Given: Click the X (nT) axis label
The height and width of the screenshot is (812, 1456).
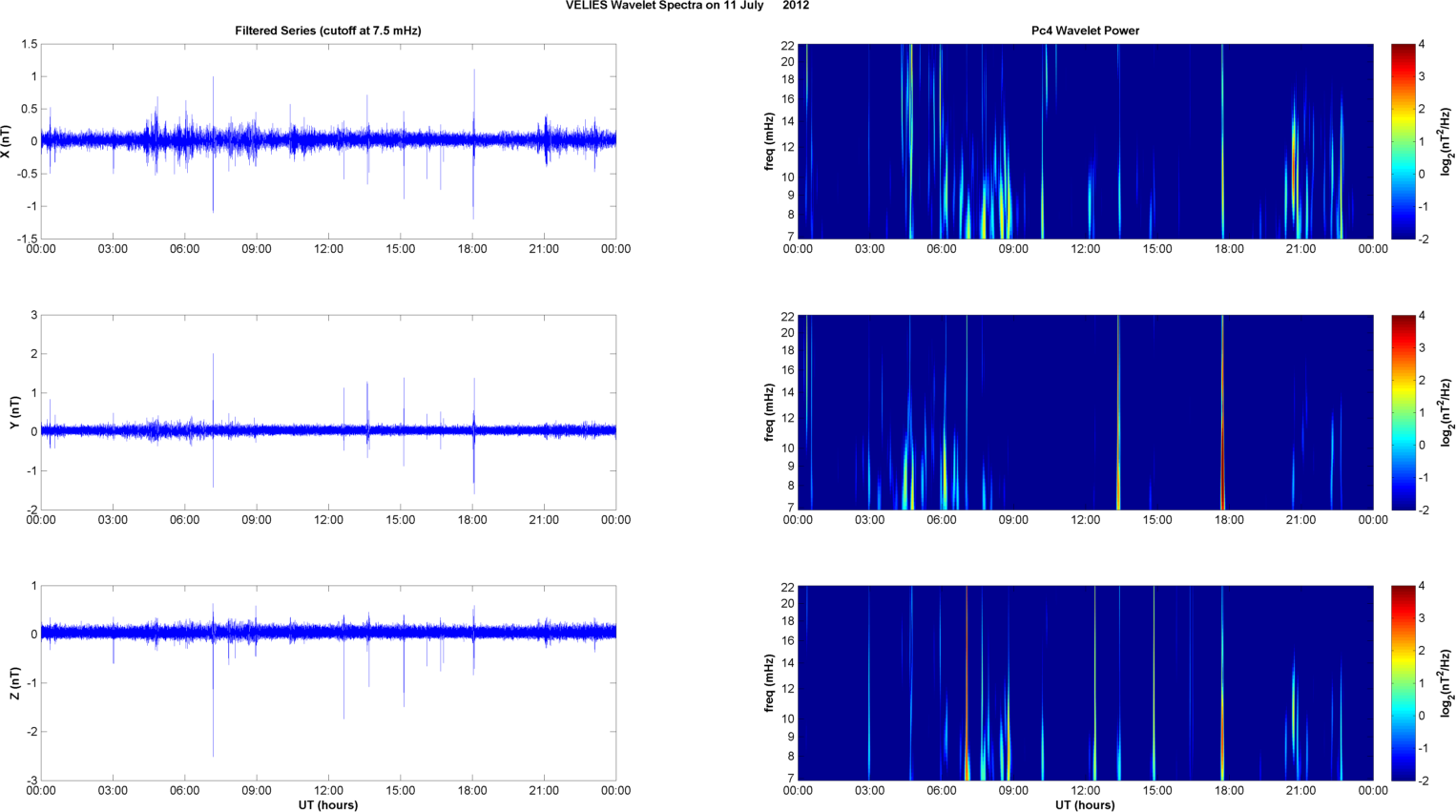Looking at the screenshot, I should pyautogui.click(x=7, y=141).
